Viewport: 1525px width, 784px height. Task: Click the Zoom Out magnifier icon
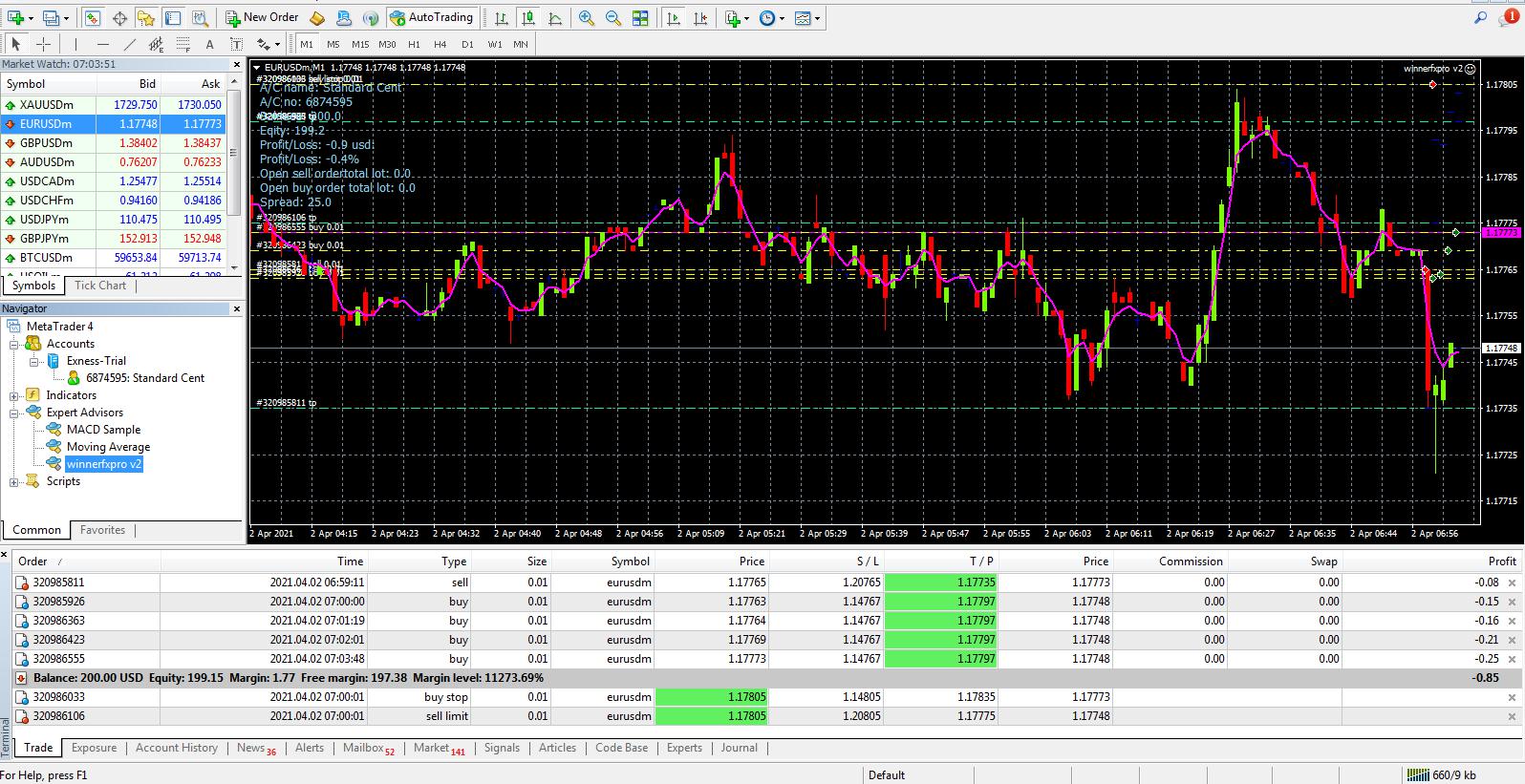click(x=612, y=18)
